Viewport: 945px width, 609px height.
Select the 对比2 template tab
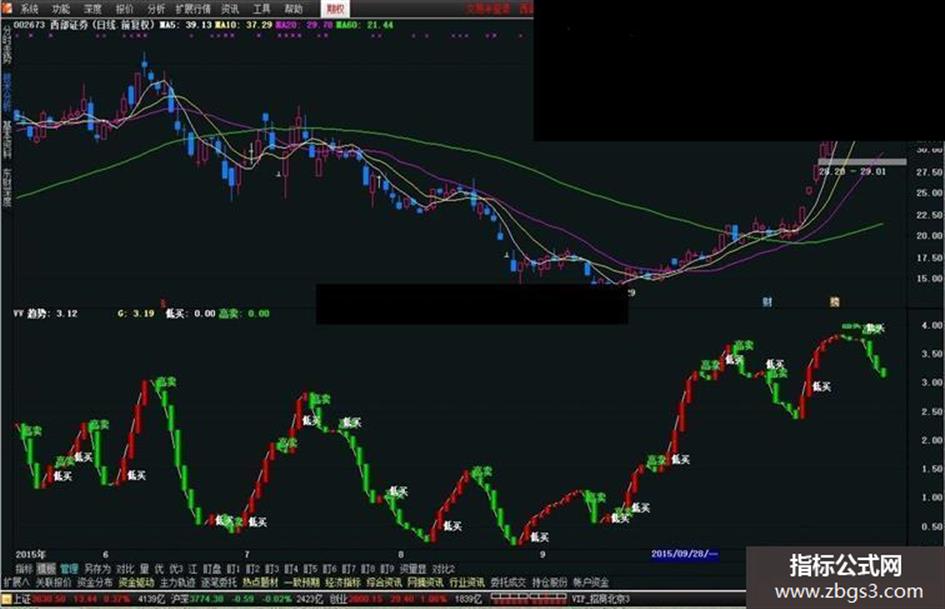click(444, 569)
